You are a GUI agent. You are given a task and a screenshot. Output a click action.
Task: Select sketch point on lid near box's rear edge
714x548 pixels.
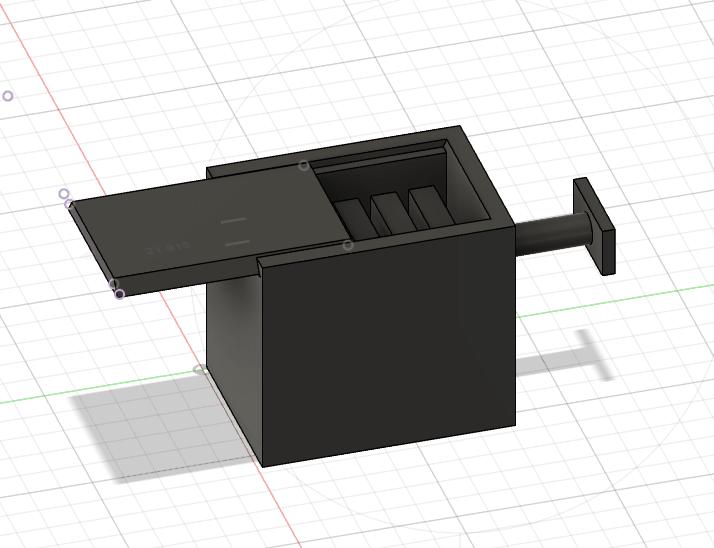pyautogui.click(x=305, y=166)
